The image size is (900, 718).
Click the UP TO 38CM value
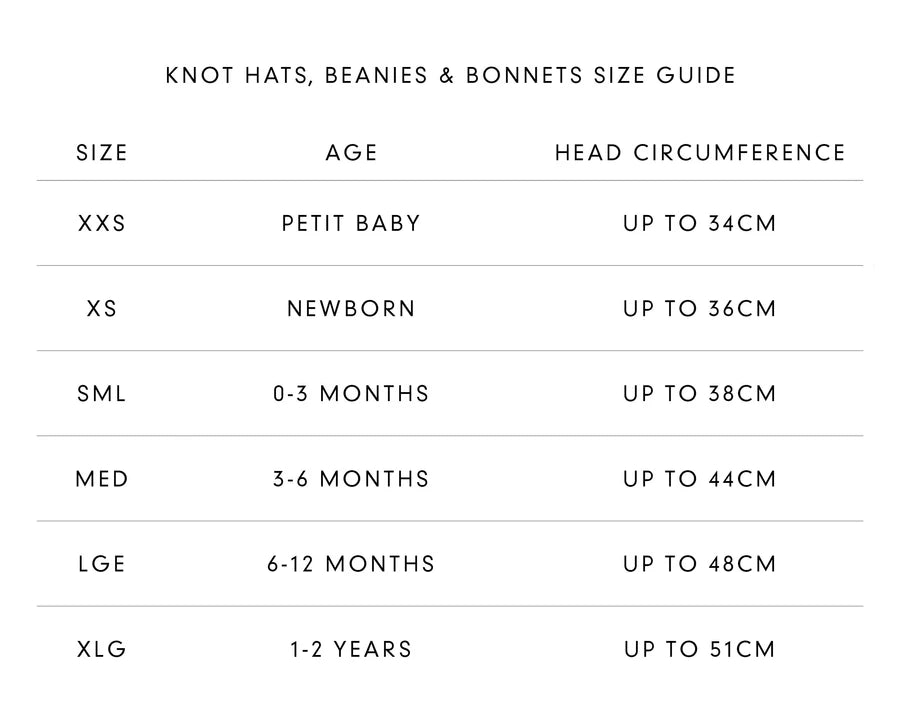(x=700, y=394)
